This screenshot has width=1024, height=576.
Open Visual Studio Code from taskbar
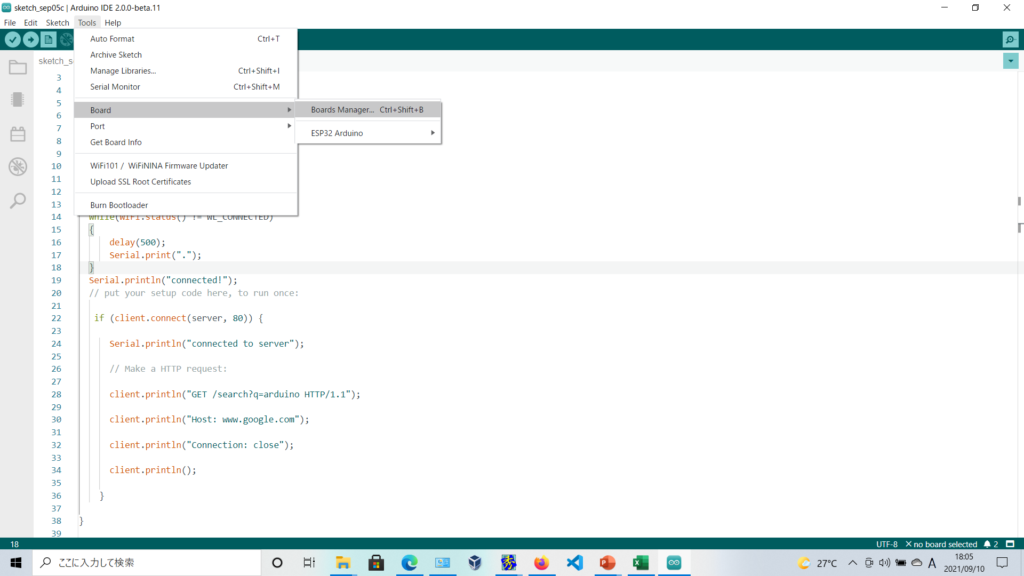pos(575,562)
